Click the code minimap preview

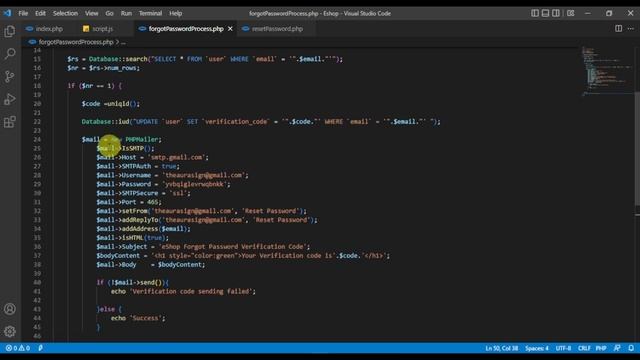607,71
